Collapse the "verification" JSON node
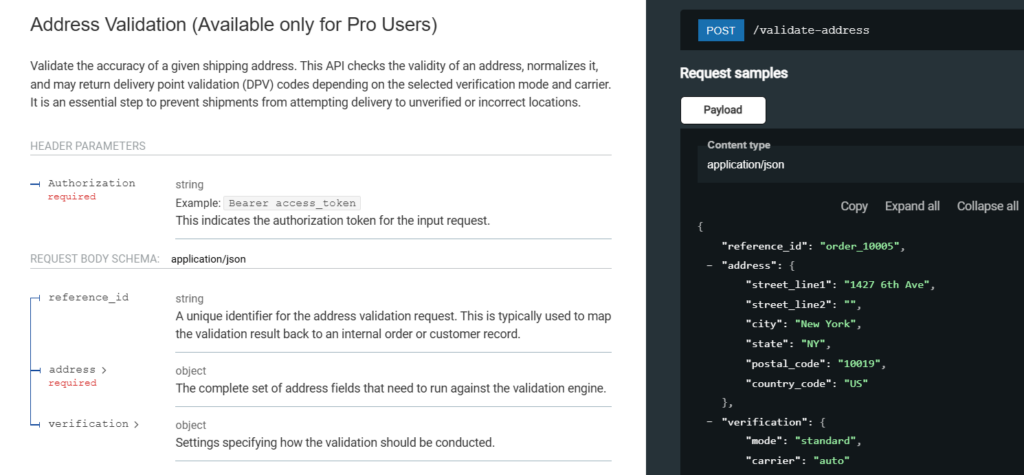The height and width of the screenshot is (475, 1024). click(709, 422)
